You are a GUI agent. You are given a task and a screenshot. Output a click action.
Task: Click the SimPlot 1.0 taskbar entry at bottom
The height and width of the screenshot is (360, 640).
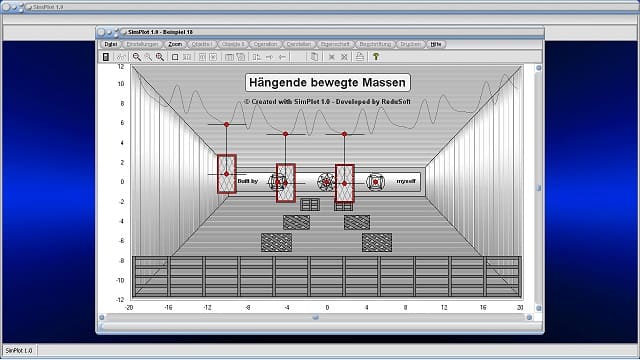[19, 351]
